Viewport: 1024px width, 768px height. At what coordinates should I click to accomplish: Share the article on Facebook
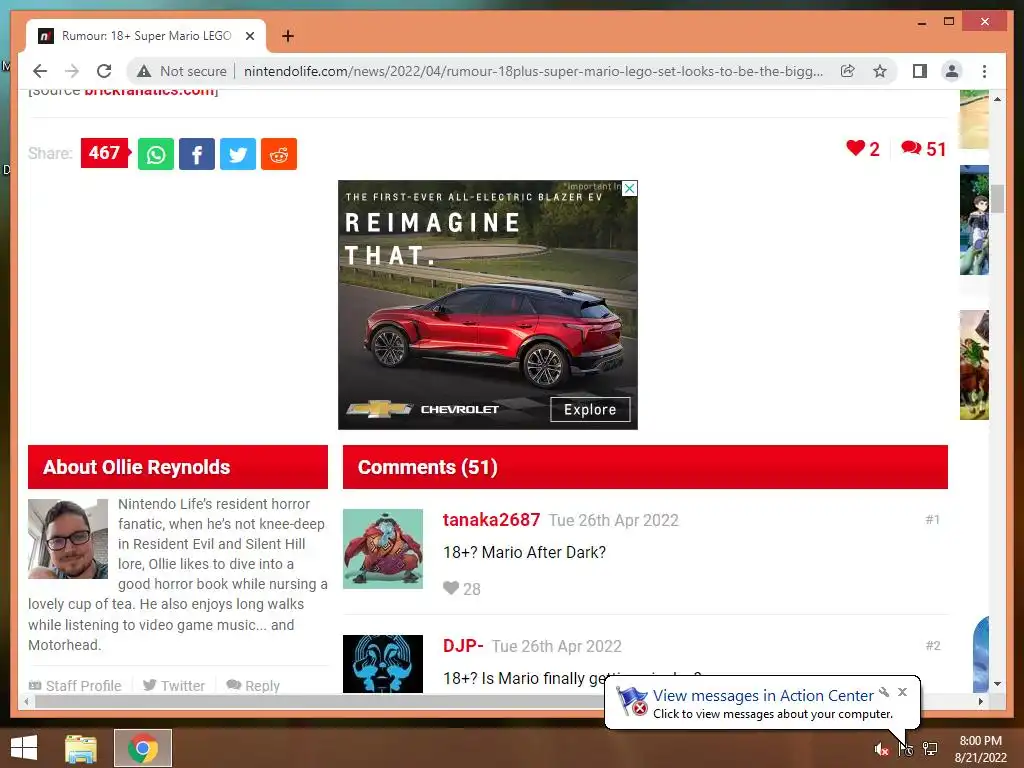point(197,154)
